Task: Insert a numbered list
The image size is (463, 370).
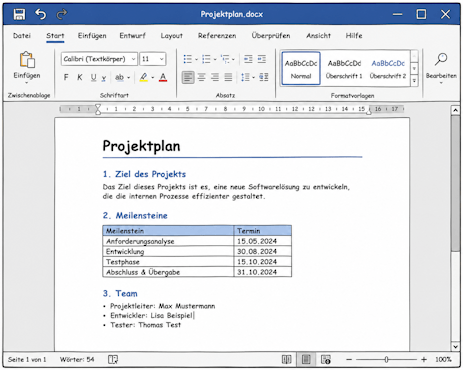Action: tap(206, 59)
